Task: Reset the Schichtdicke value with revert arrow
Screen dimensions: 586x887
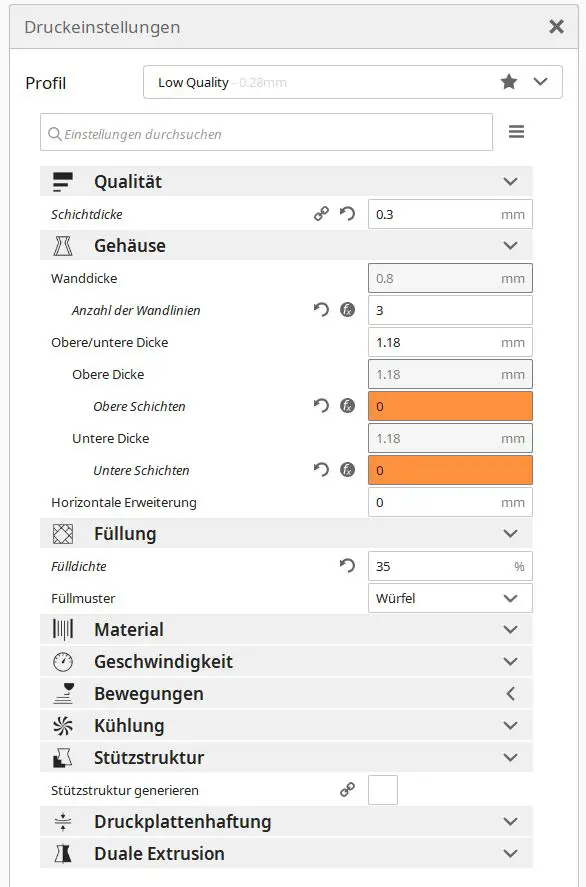Action: tap(347, 214)
